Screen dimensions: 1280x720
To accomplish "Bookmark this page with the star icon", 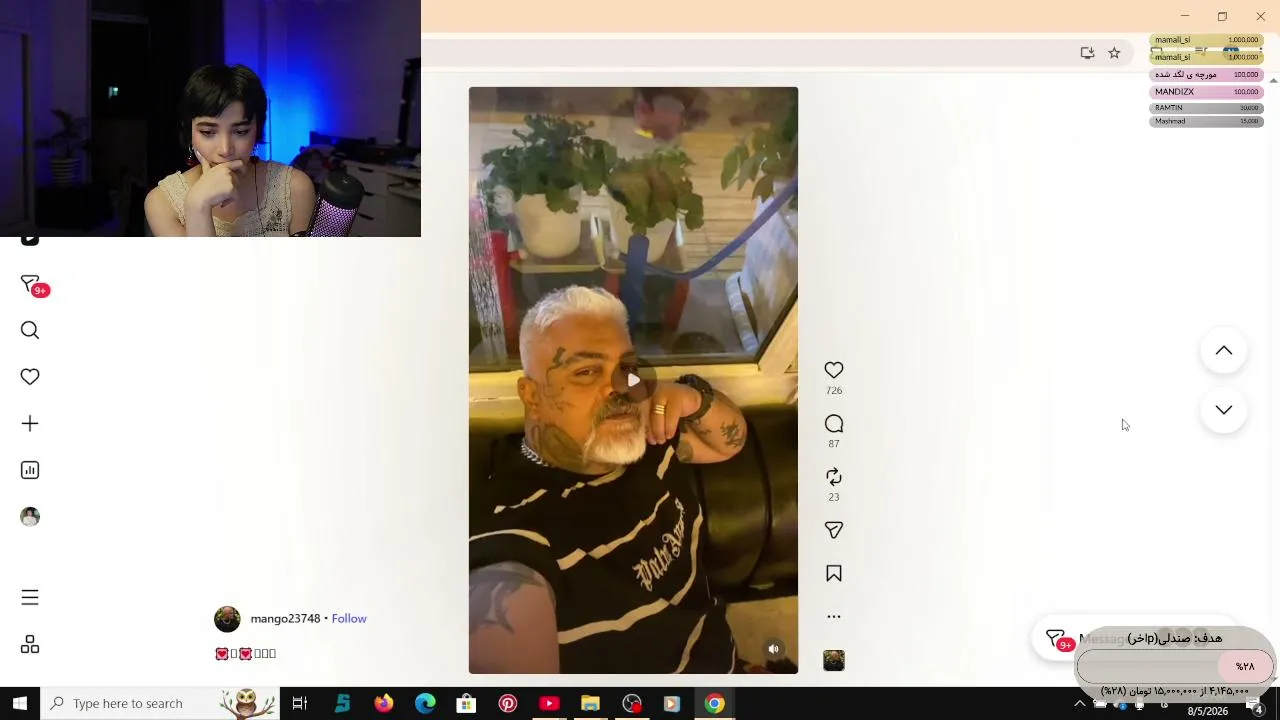I will (1114, 53).
